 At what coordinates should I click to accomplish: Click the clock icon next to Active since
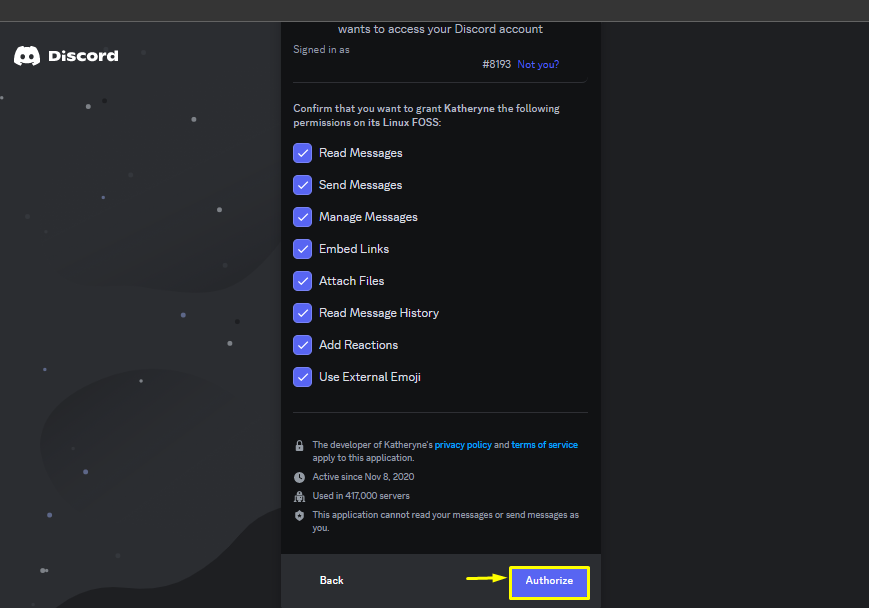click(x=299, y=477)
